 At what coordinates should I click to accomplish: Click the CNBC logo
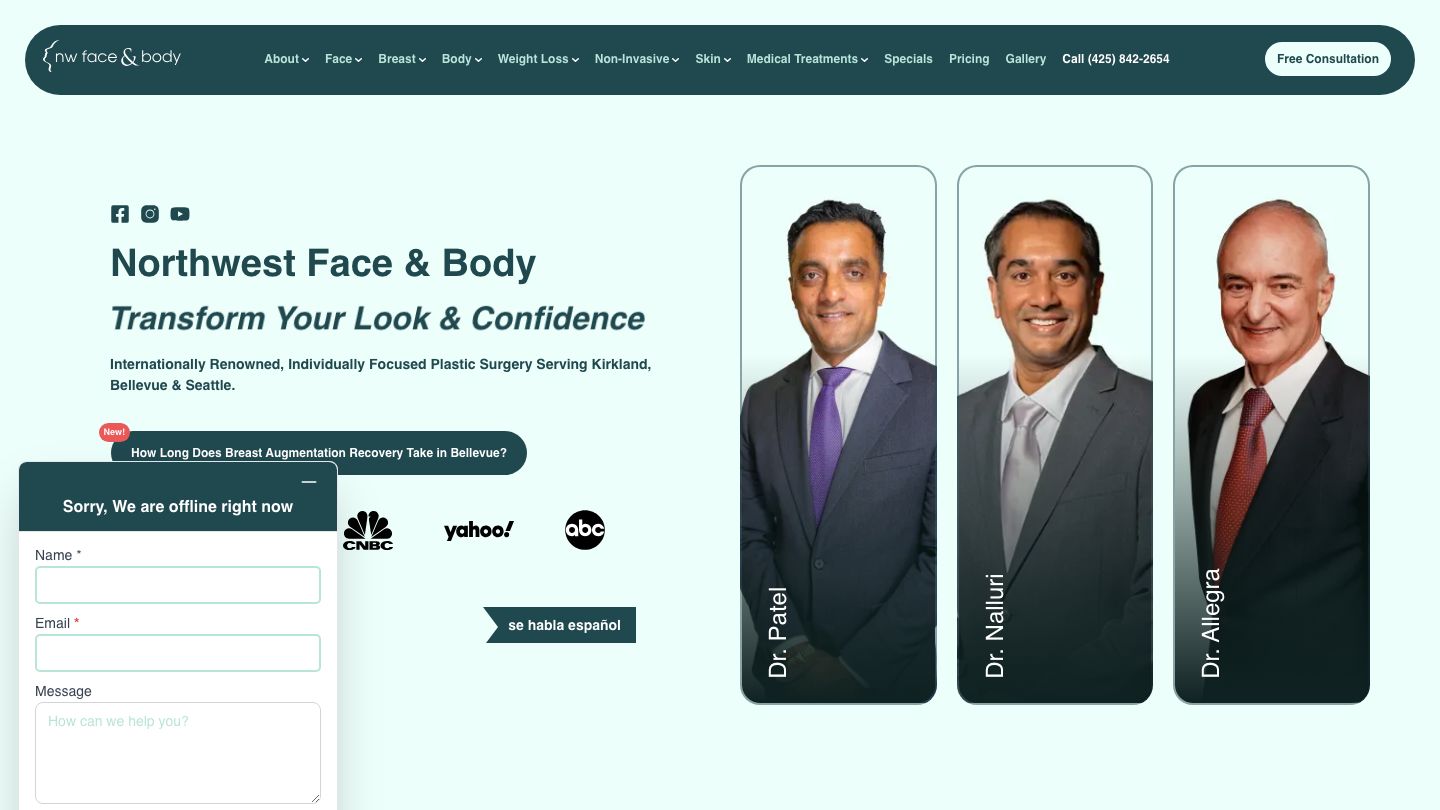click(368, 530)
